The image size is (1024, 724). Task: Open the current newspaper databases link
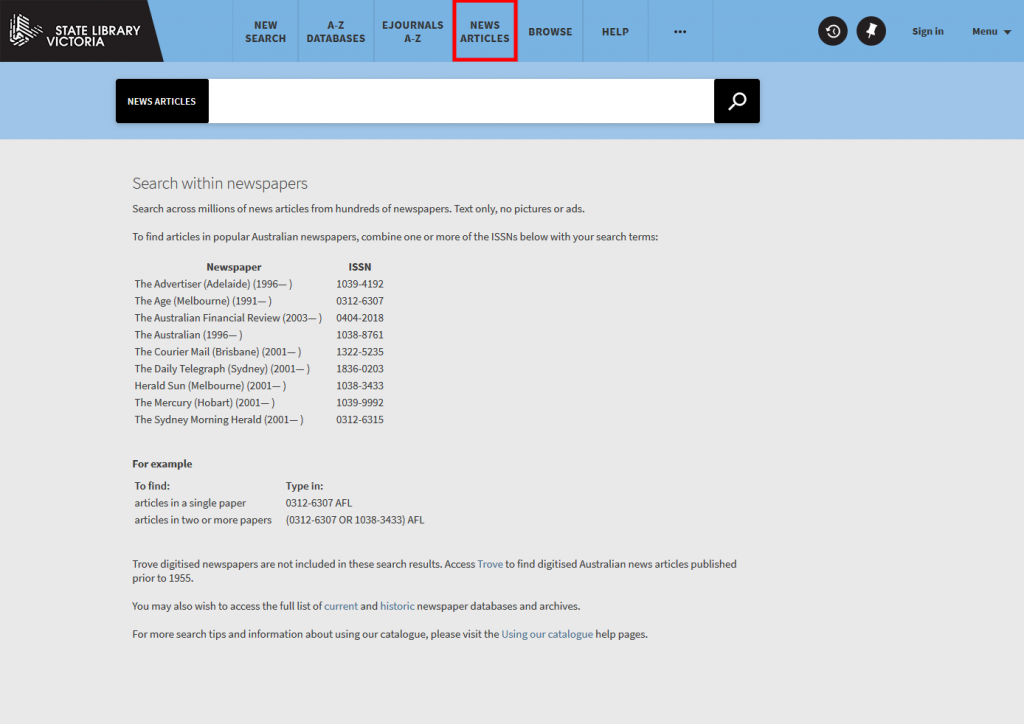(340, 606)
